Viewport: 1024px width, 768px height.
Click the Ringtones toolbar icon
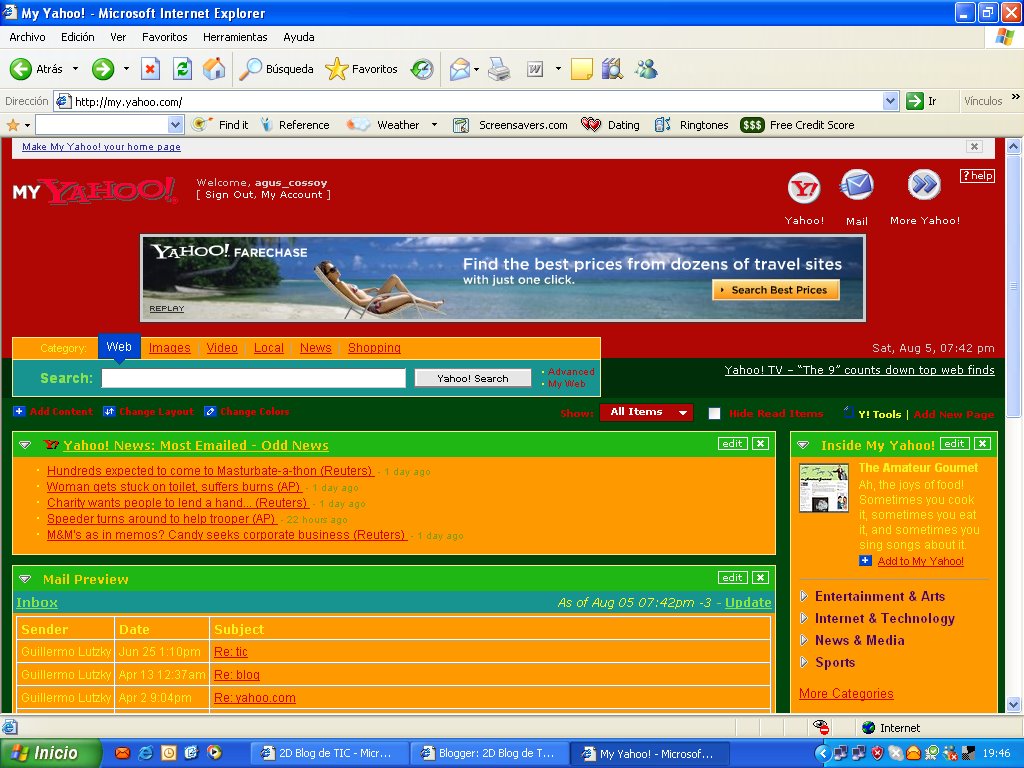[662, 125]
